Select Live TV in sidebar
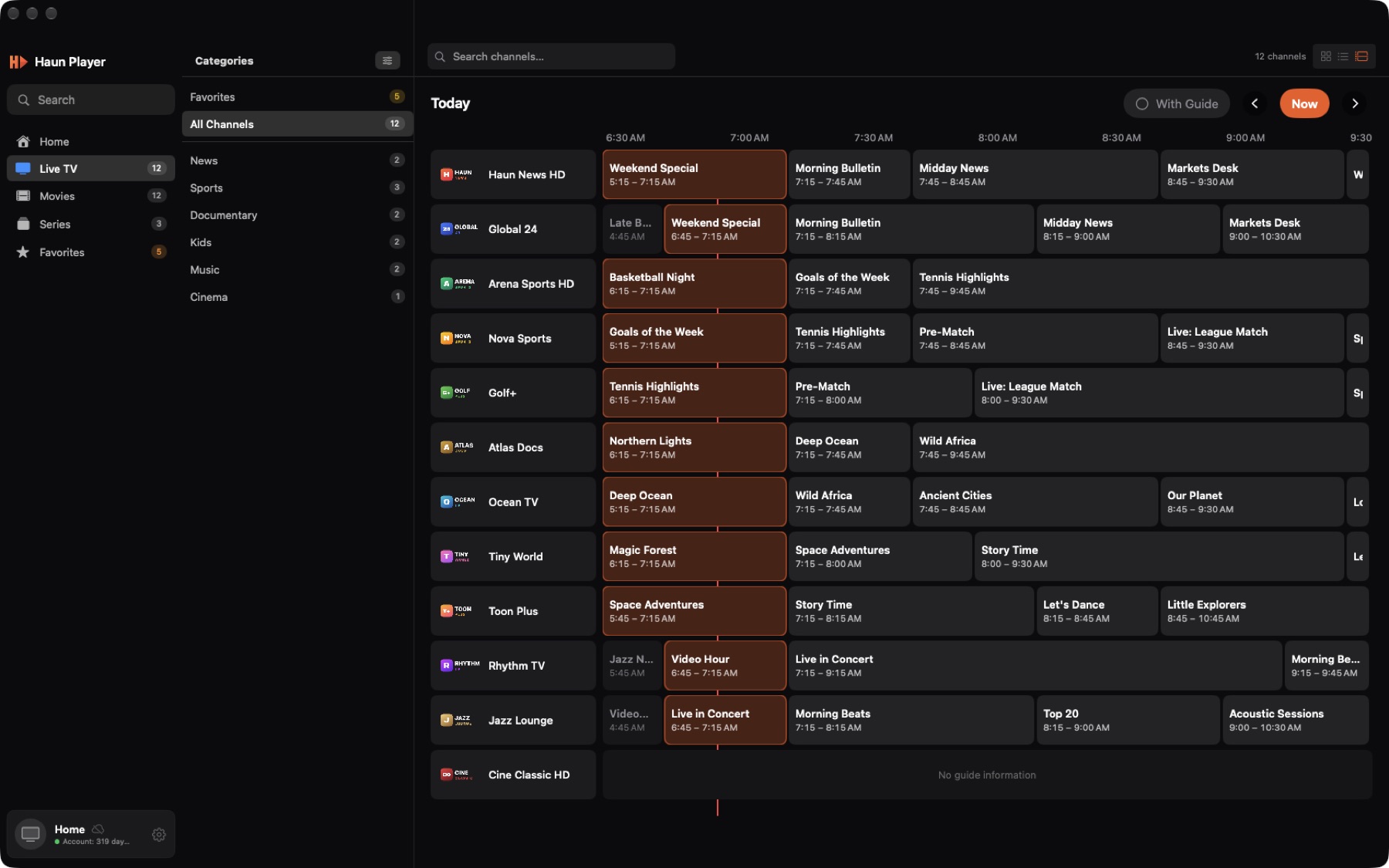Viewport: 1389px width, 868px height. [x=91, y=169]
